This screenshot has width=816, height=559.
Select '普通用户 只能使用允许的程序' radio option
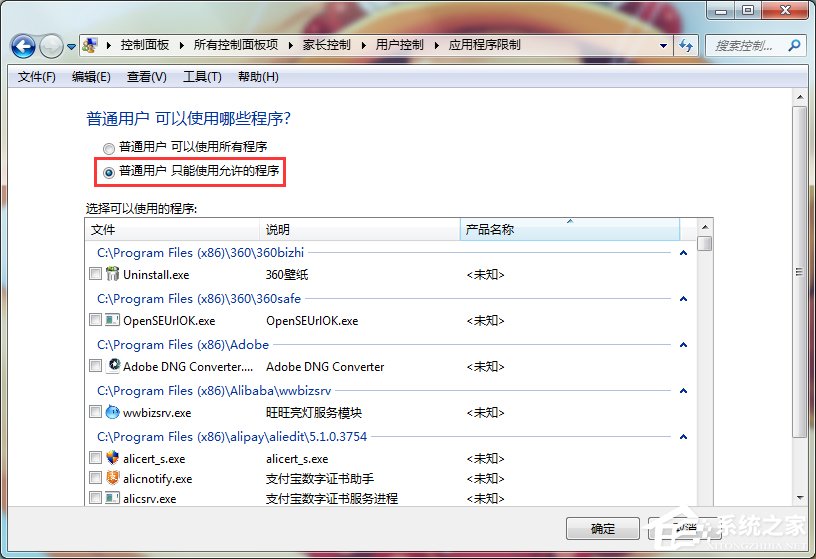[x=109, y=172]
